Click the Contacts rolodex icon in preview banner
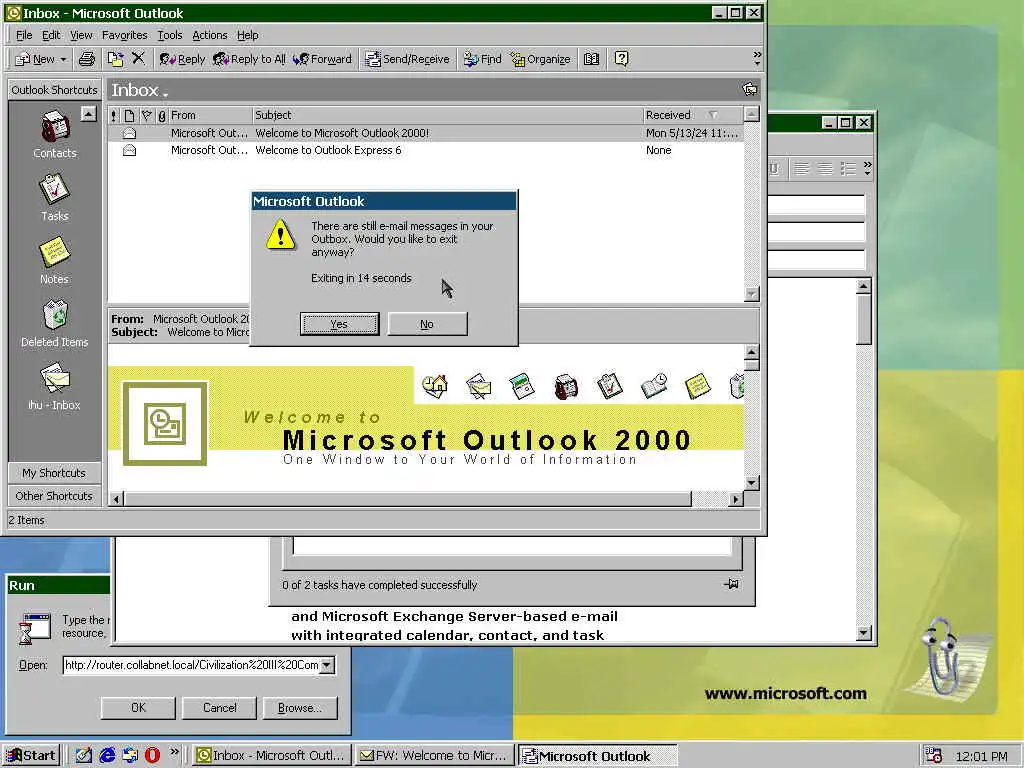 pyautogui.click(x=566, y=386)
